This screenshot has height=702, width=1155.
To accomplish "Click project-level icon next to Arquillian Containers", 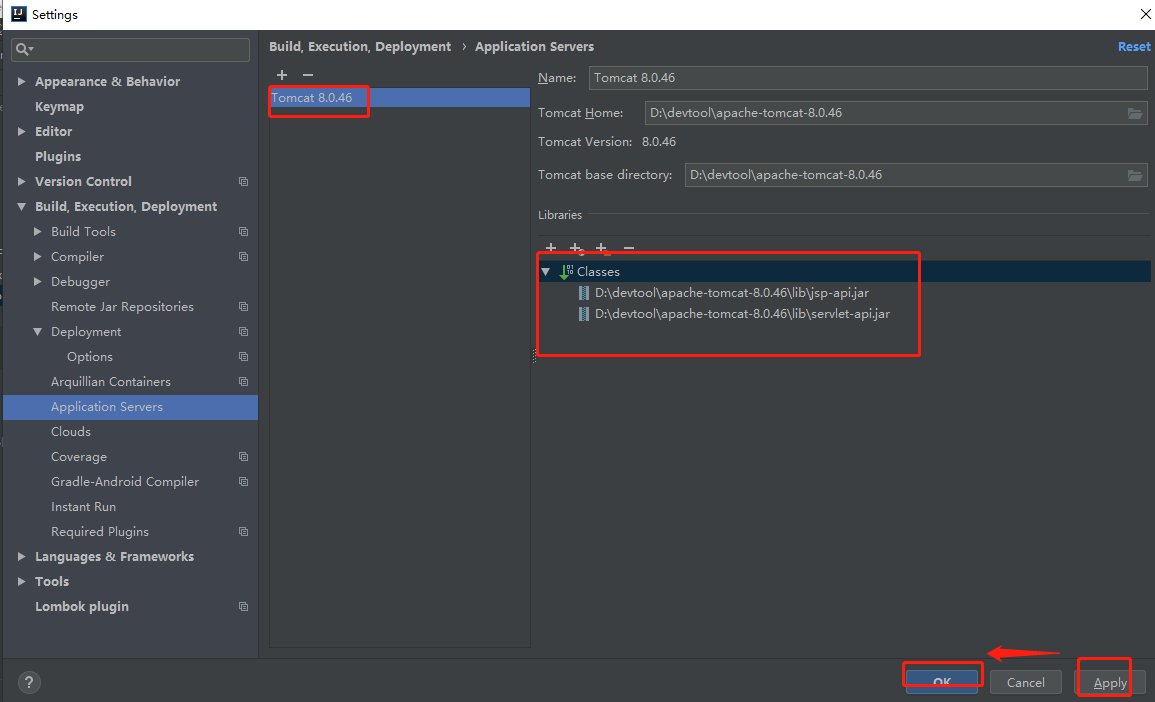I will click(x=243, y=382).
